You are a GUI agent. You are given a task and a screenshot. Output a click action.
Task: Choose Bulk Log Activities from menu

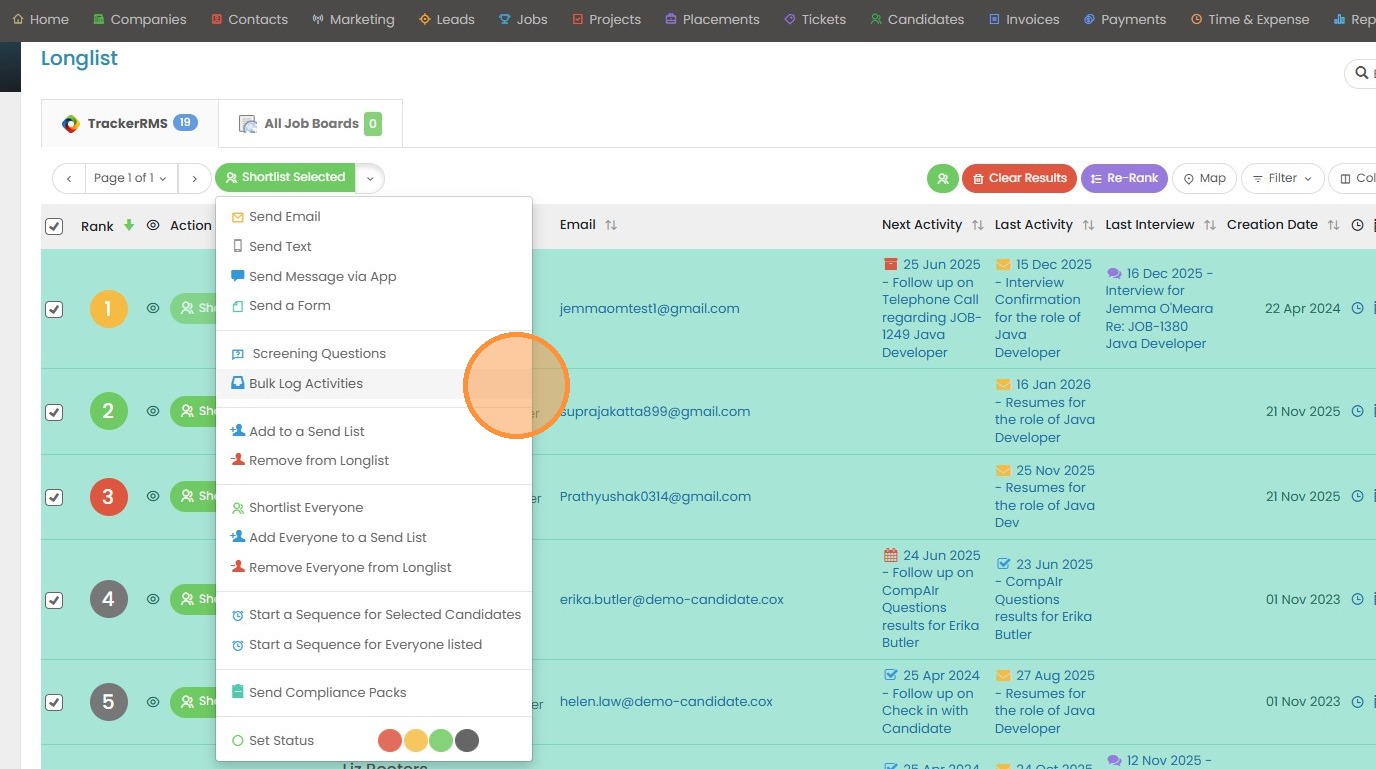pos(306,384)
